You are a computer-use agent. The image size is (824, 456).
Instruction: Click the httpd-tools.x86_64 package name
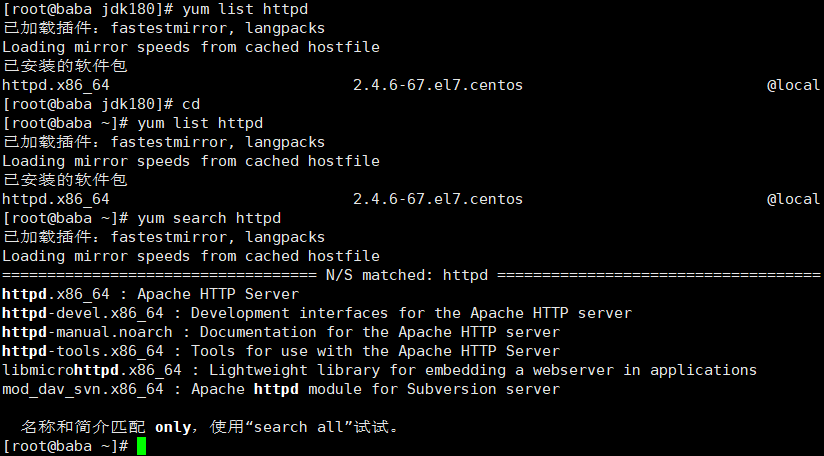click(83, 351)
